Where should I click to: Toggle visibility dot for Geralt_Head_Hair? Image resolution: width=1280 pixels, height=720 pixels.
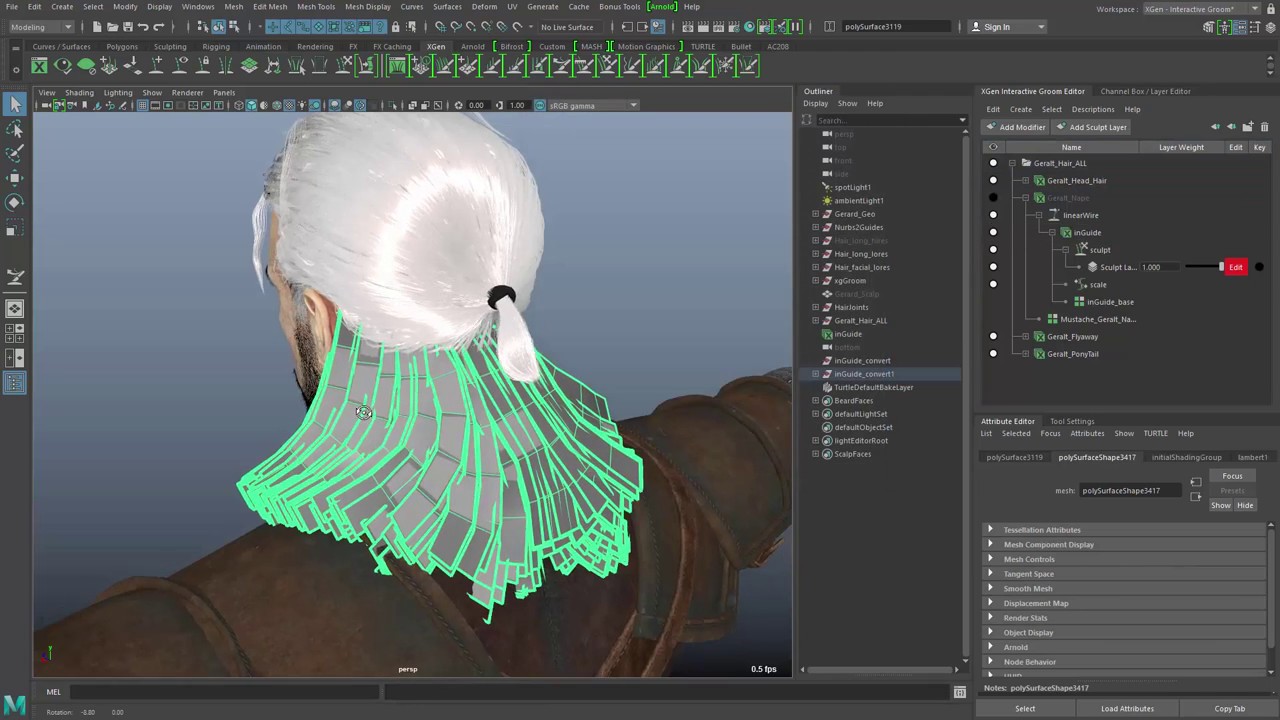coord(993,181)
